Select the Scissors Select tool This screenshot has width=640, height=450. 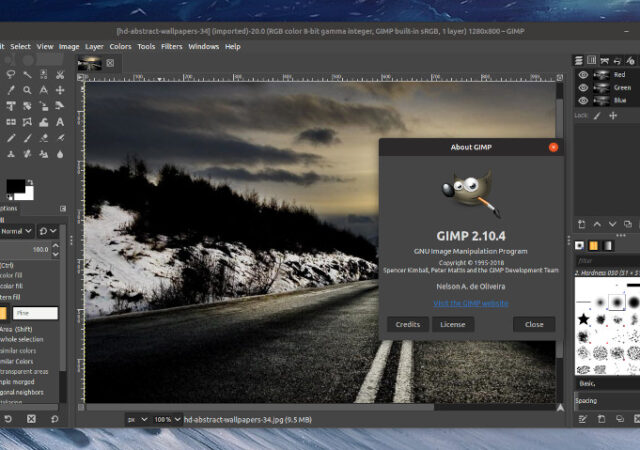pos(60,74)
